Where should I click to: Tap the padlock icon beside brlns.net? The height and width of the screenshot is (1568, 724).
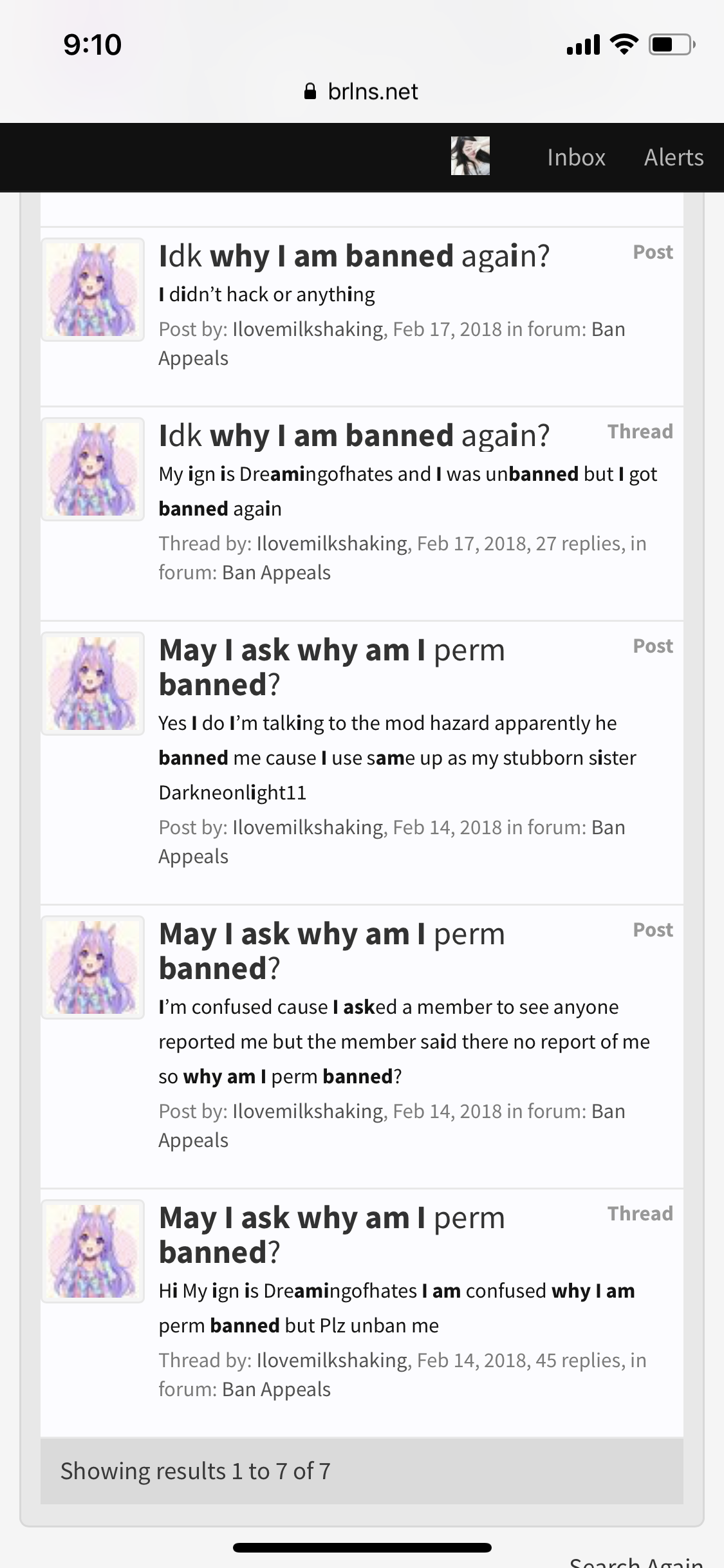[x=310, y=91]
